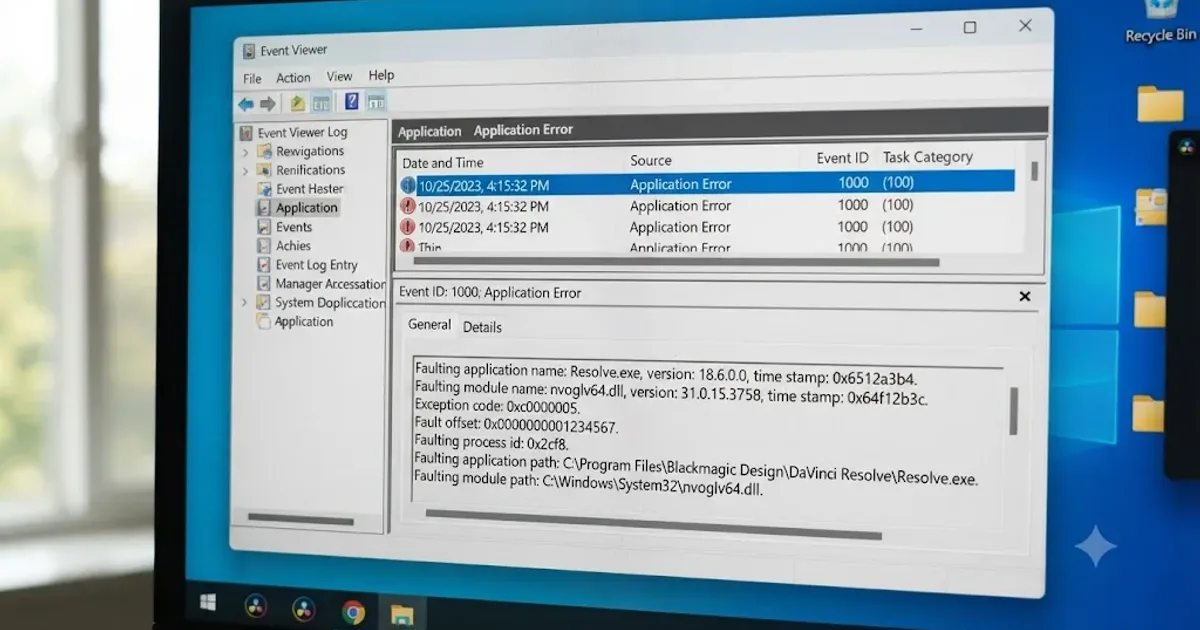This screenshot has width=1200, height=630.
Task: Close the event details pane with X
Action: coord(1024,296)
